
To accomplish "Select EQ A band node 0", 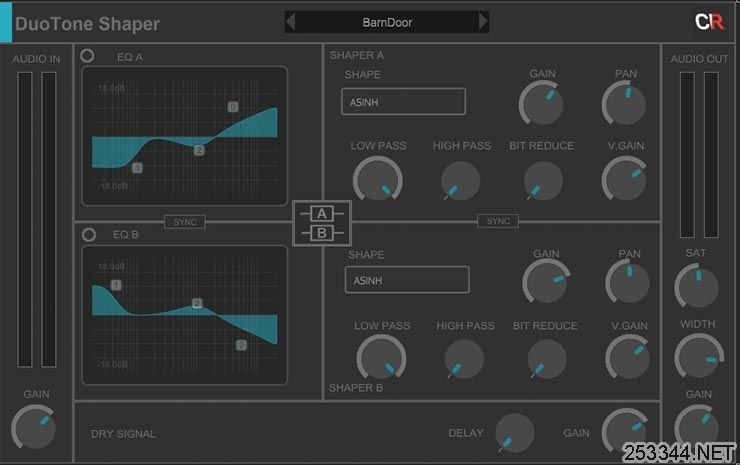I will (x=233, y=107).
